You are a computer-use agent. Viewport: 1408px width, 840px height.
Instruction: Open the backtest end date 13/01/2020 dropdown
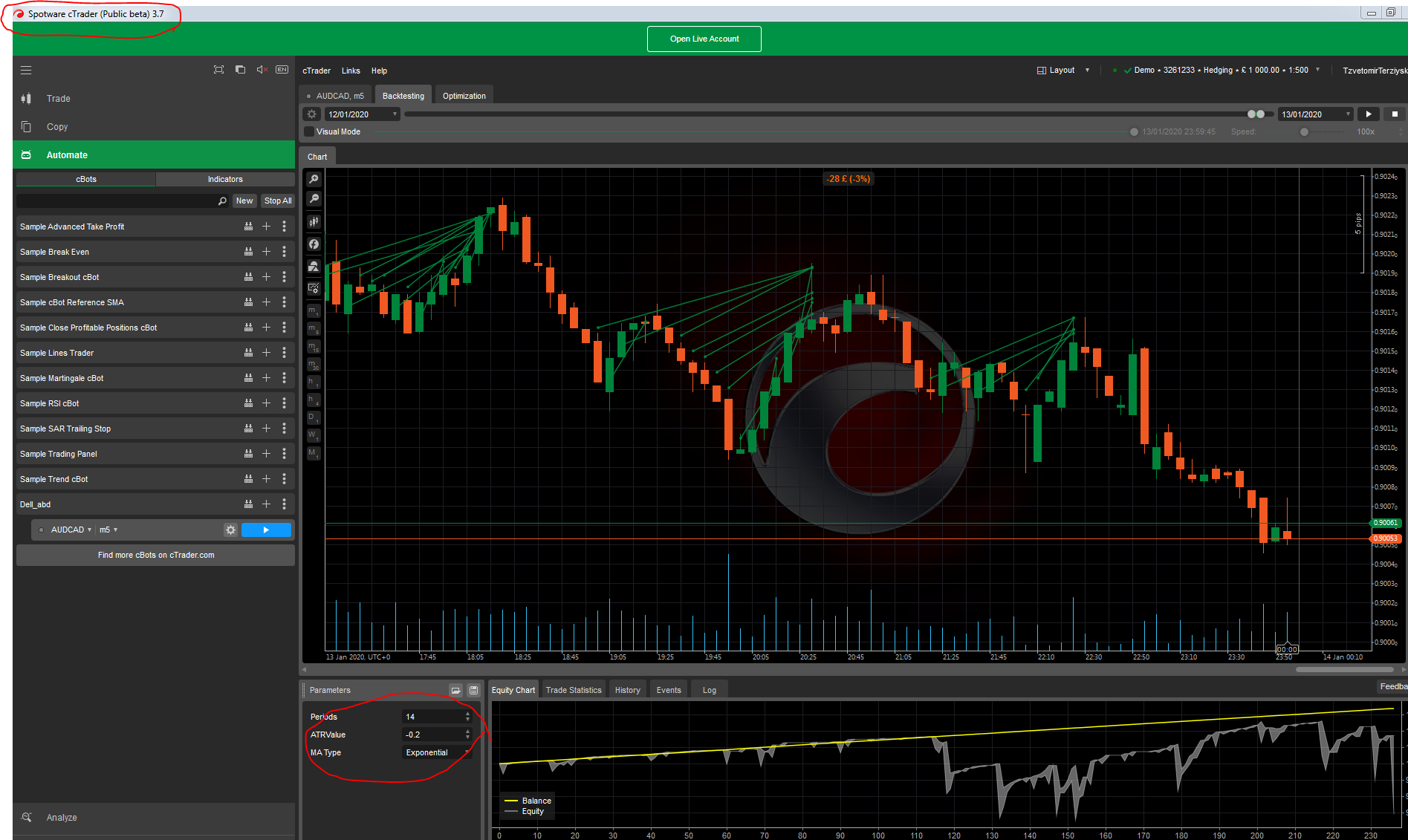click(1315, 114)
